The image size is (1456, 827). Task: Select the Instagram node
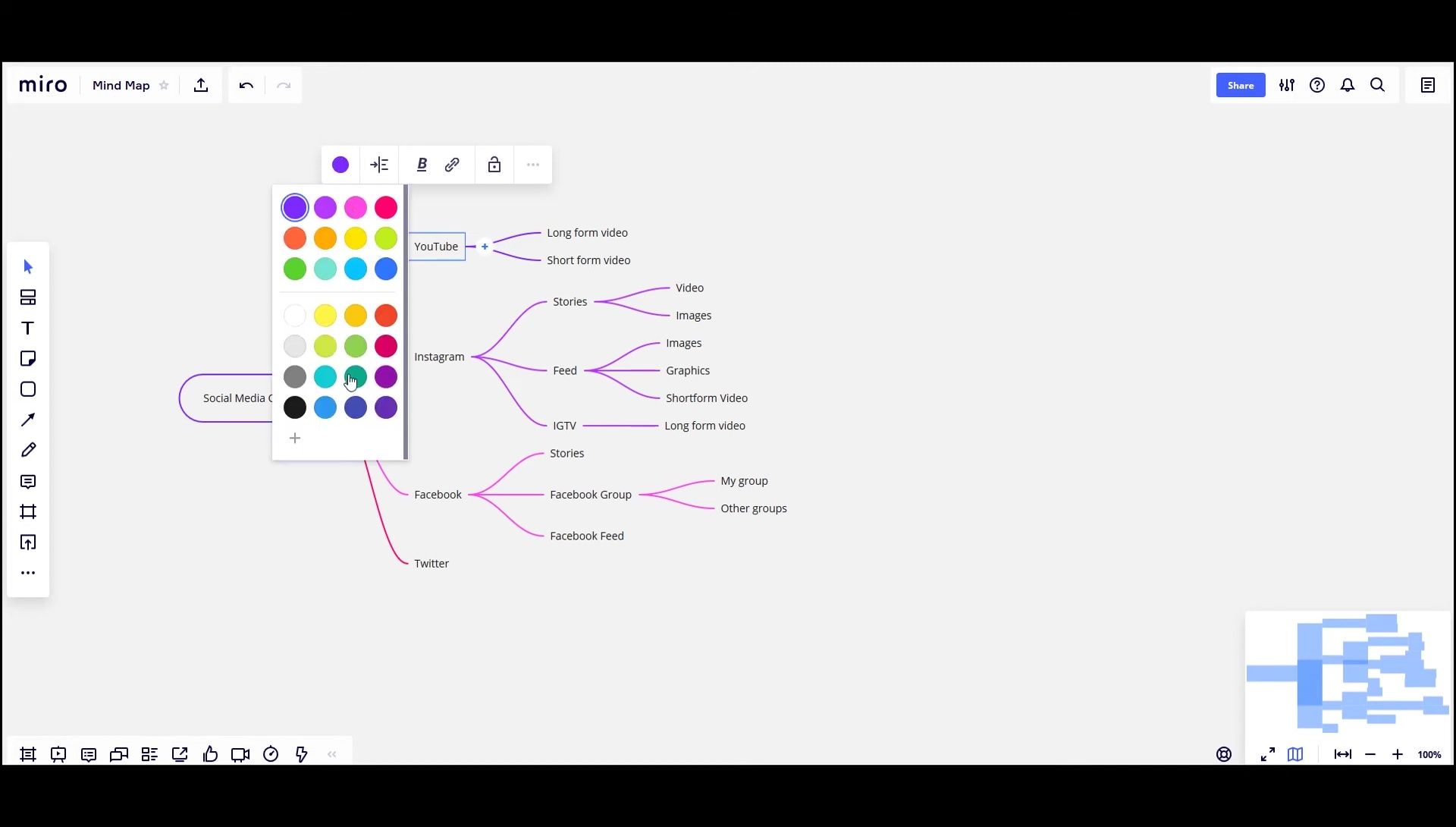(x=439, y=357)
